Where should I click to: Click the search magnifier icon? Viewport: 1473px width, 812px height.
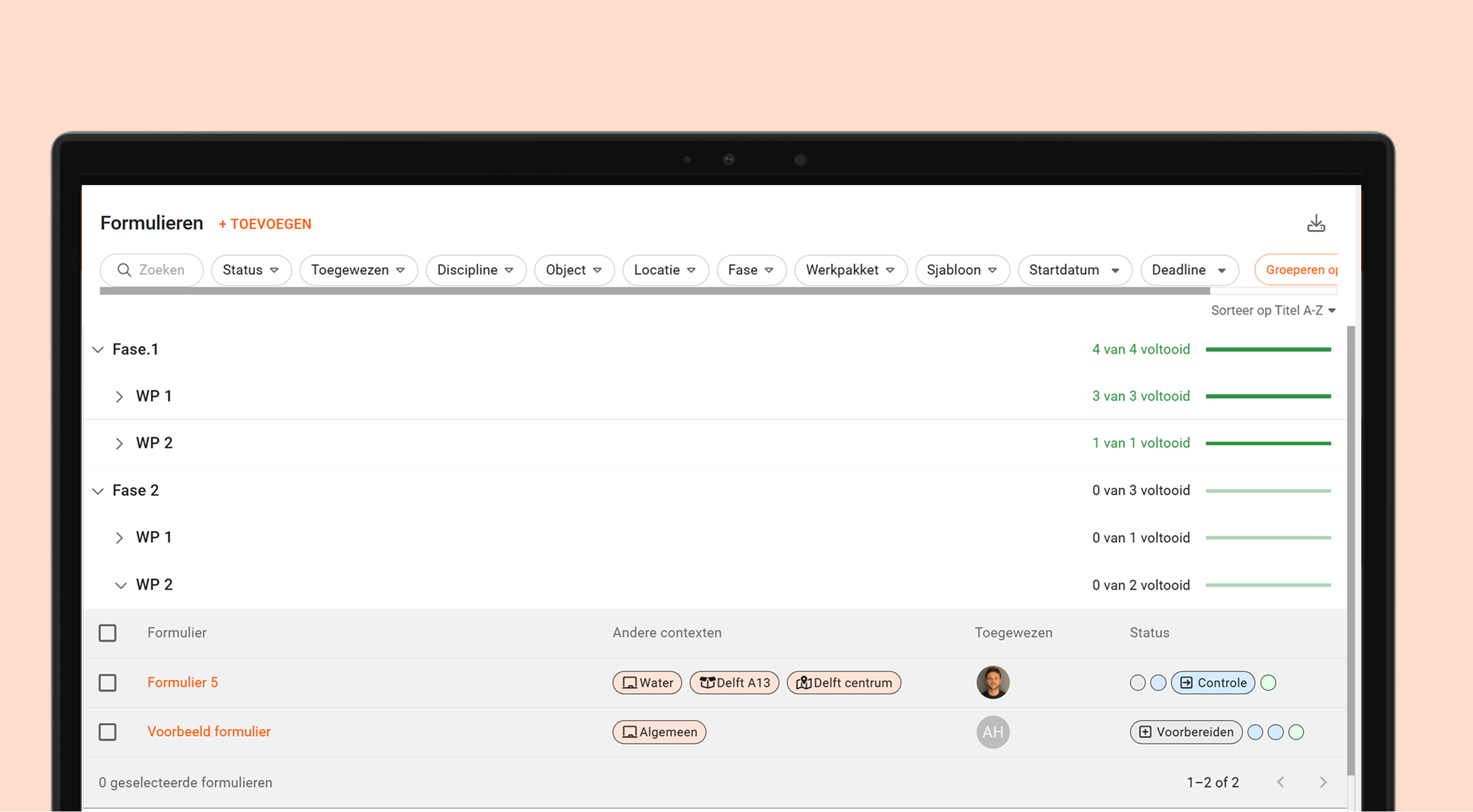[x=124, y=270]
